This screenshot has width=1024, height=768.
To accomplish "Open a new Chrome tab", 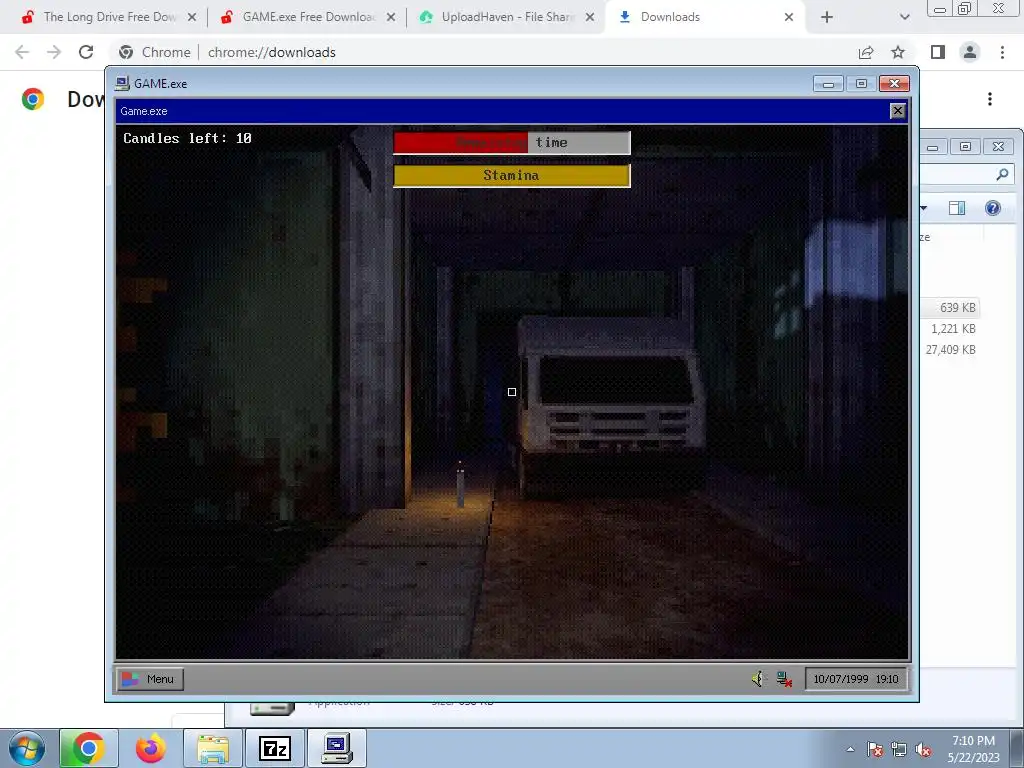I will (827, 18).
